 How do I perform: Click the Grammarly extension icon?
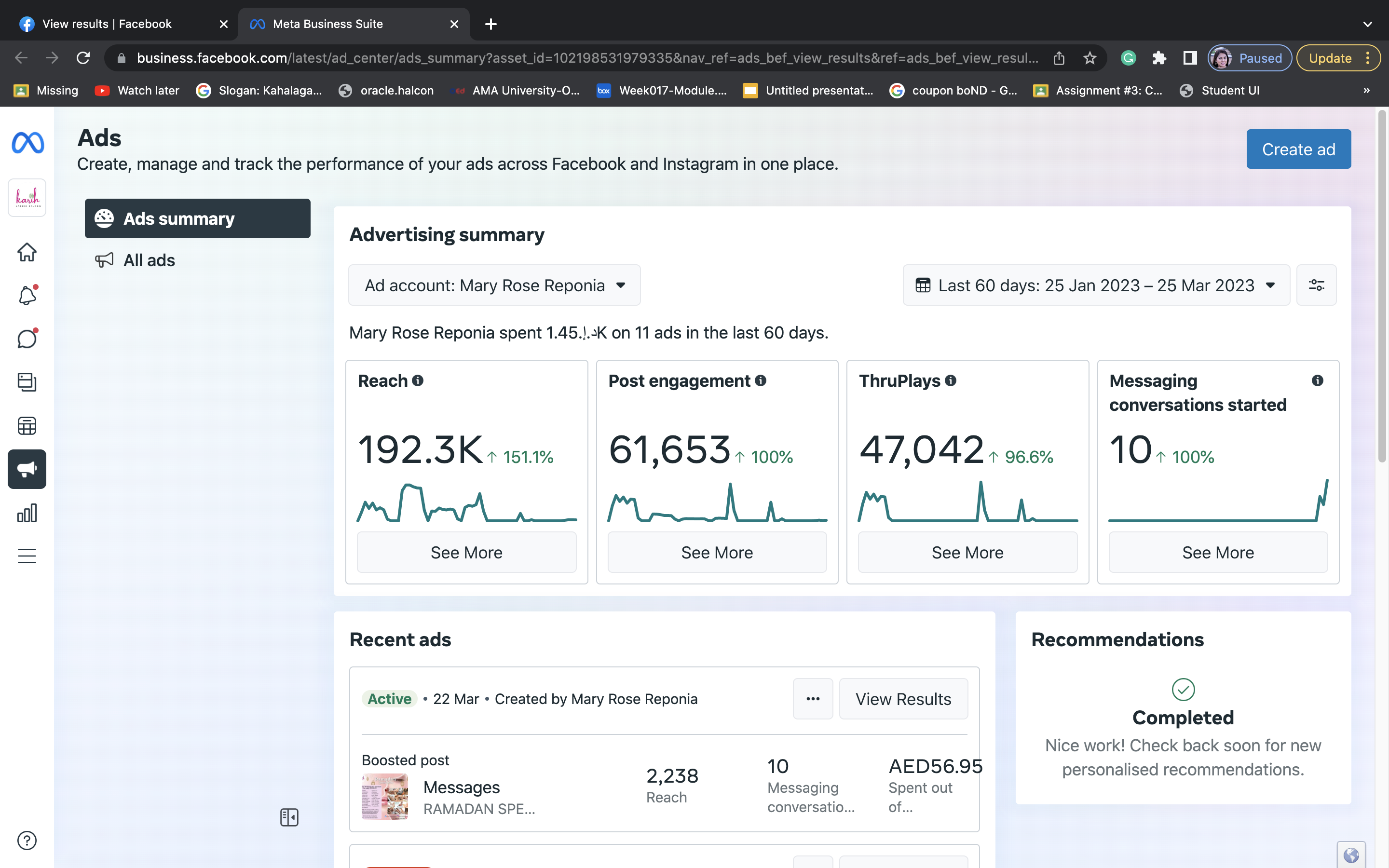1129,58
